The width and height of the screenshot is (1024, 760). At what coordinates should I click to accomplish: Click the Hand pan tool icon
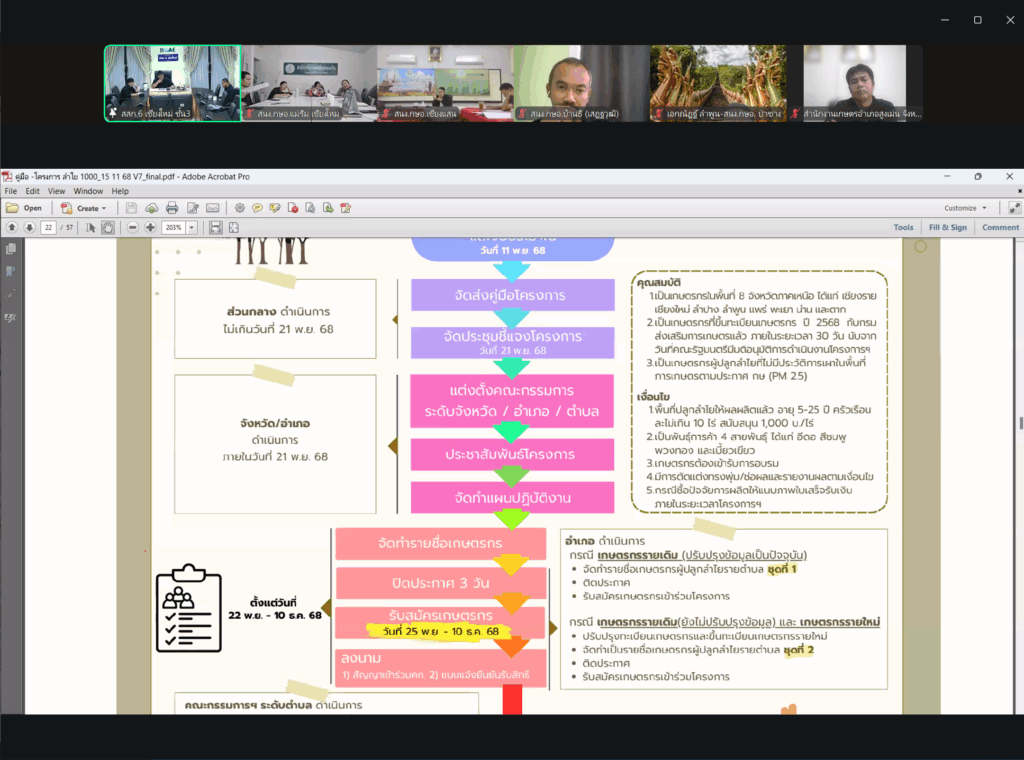click(107, 227)
